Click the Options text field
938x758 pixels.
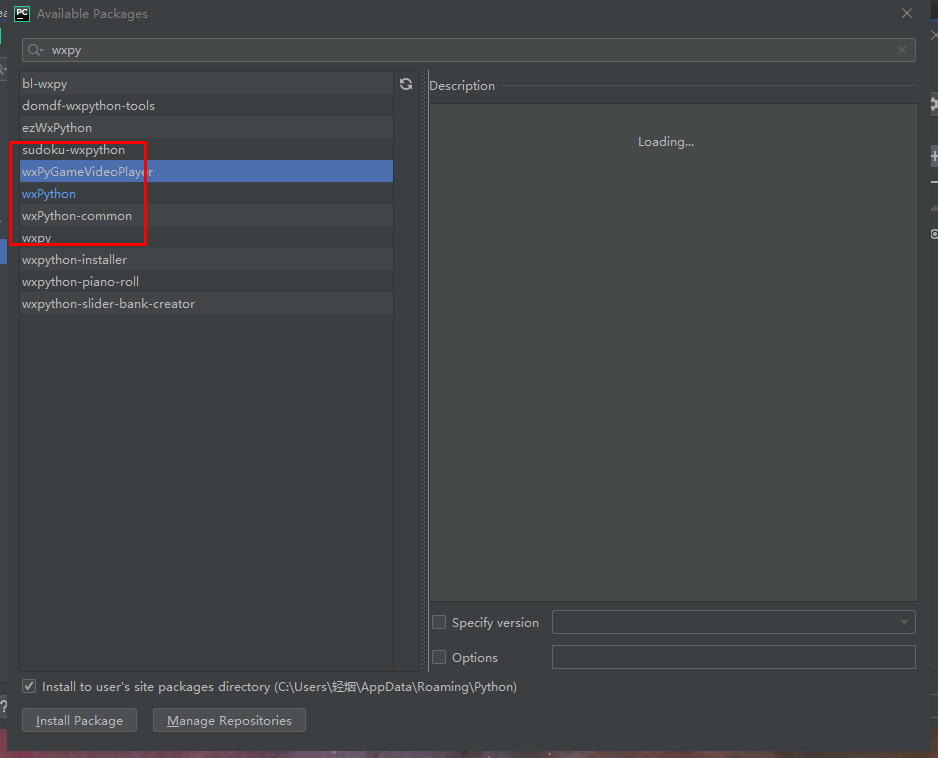tap(733, 657)
